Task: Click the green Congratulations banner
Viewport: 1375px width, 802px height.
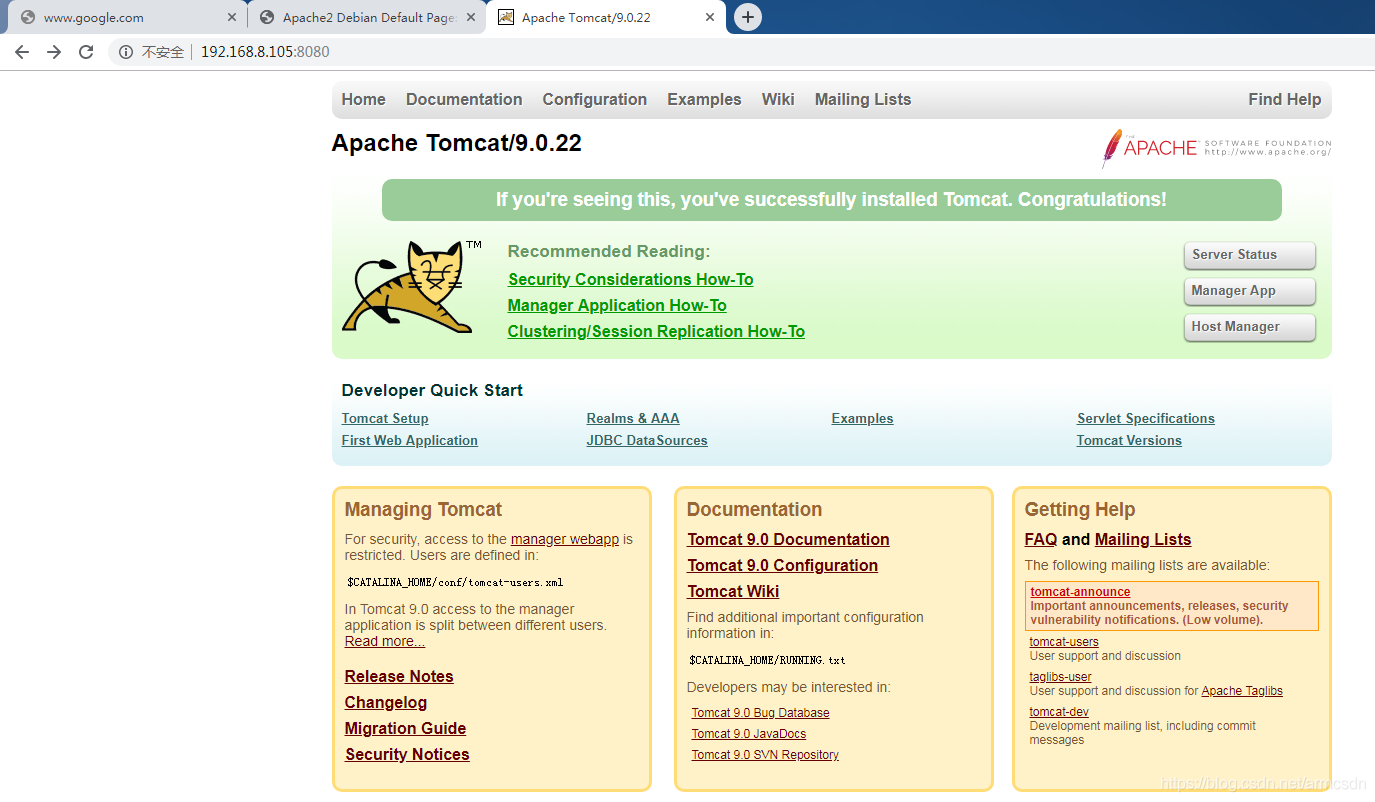Action: point(831,200)
